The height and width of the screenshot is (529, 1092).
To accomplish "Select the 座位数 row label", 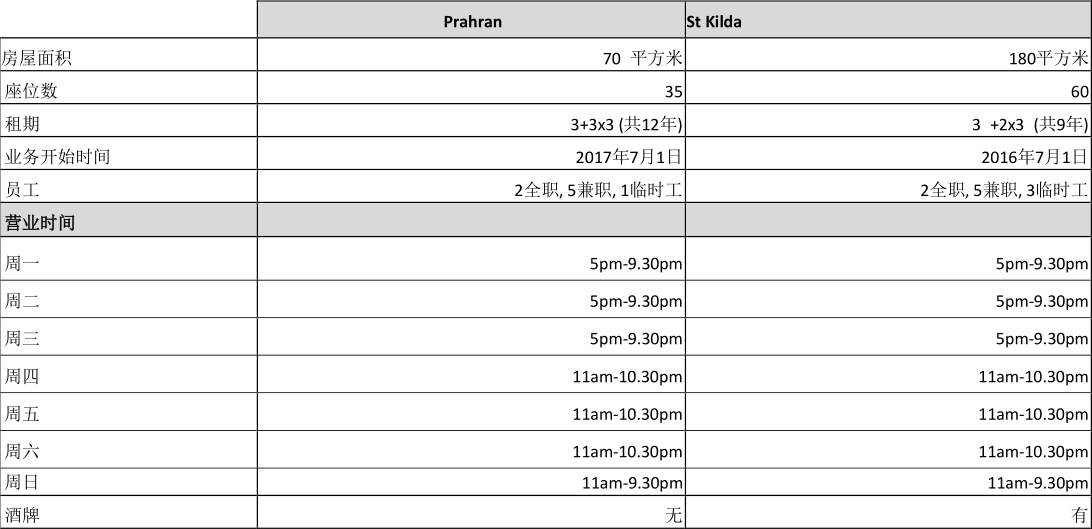I will coord(31,91).
